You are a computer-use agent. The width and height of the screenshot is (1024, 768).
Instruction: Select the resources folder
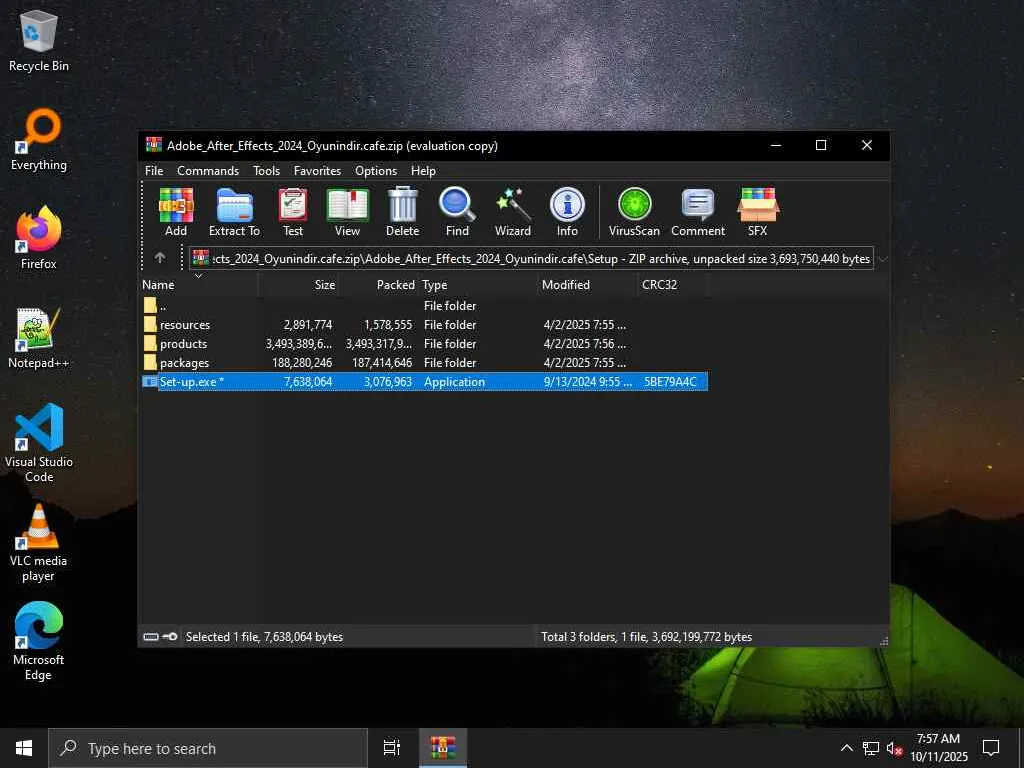pos(424,325)
